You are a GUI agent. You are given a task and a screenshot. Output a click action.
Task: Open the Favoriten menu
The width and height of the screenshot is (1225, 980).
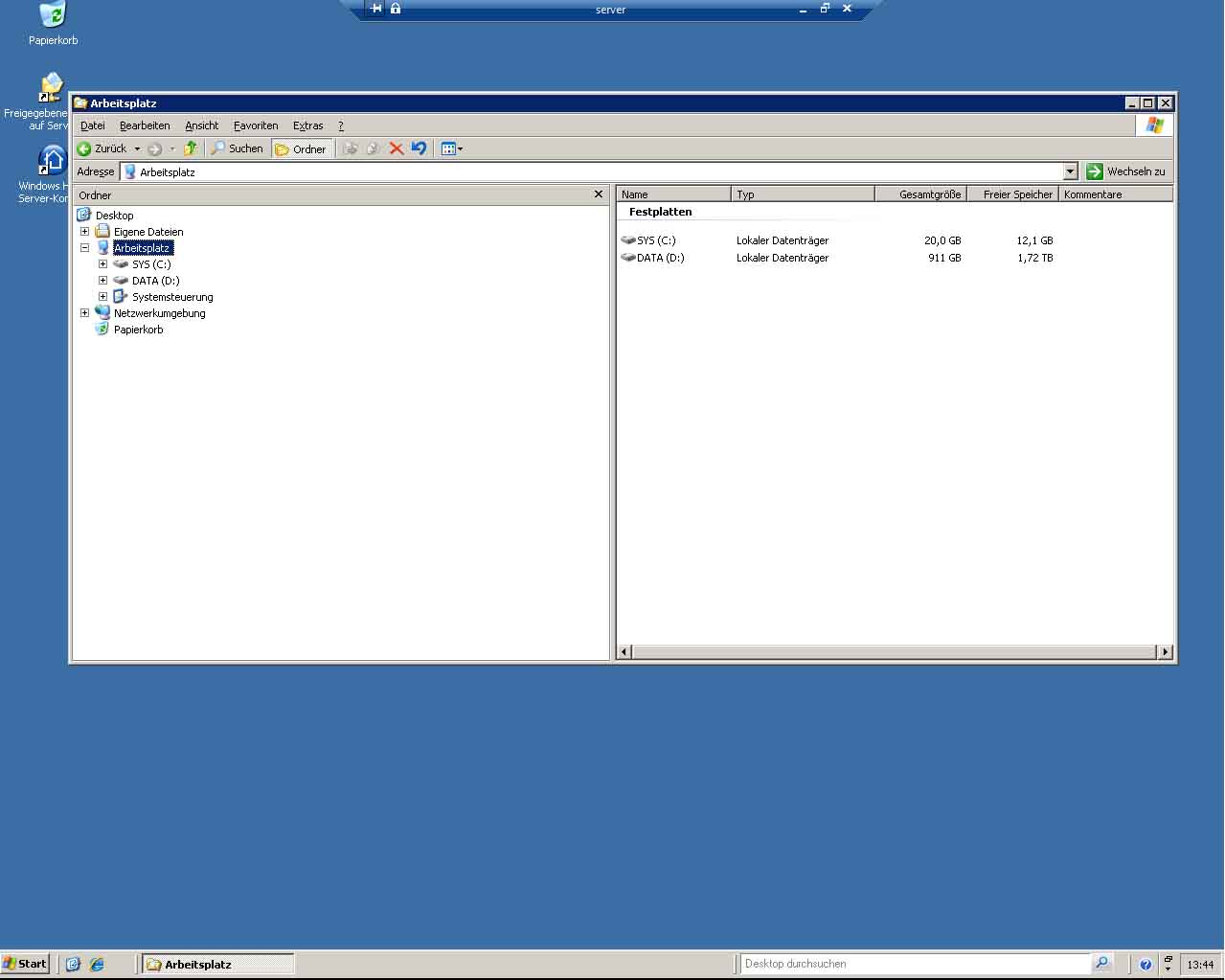tap(256, 125)
